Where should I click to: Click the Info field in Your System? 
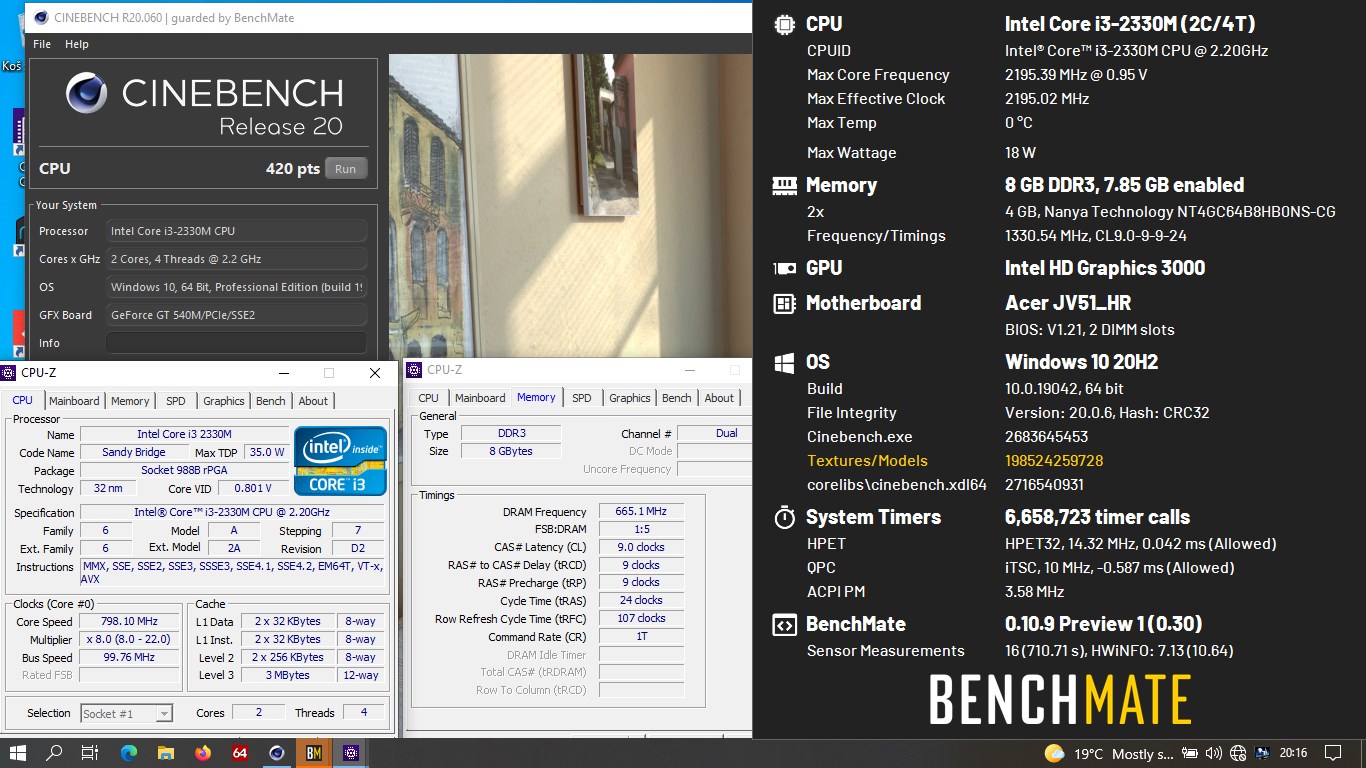click(236, 343)
